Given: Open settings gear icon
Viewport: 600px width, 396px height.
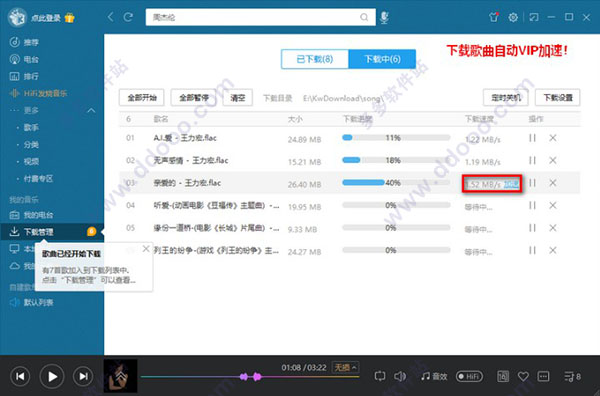Looking at the screenshot, I should pyautogui.click(x=513, y=17).
